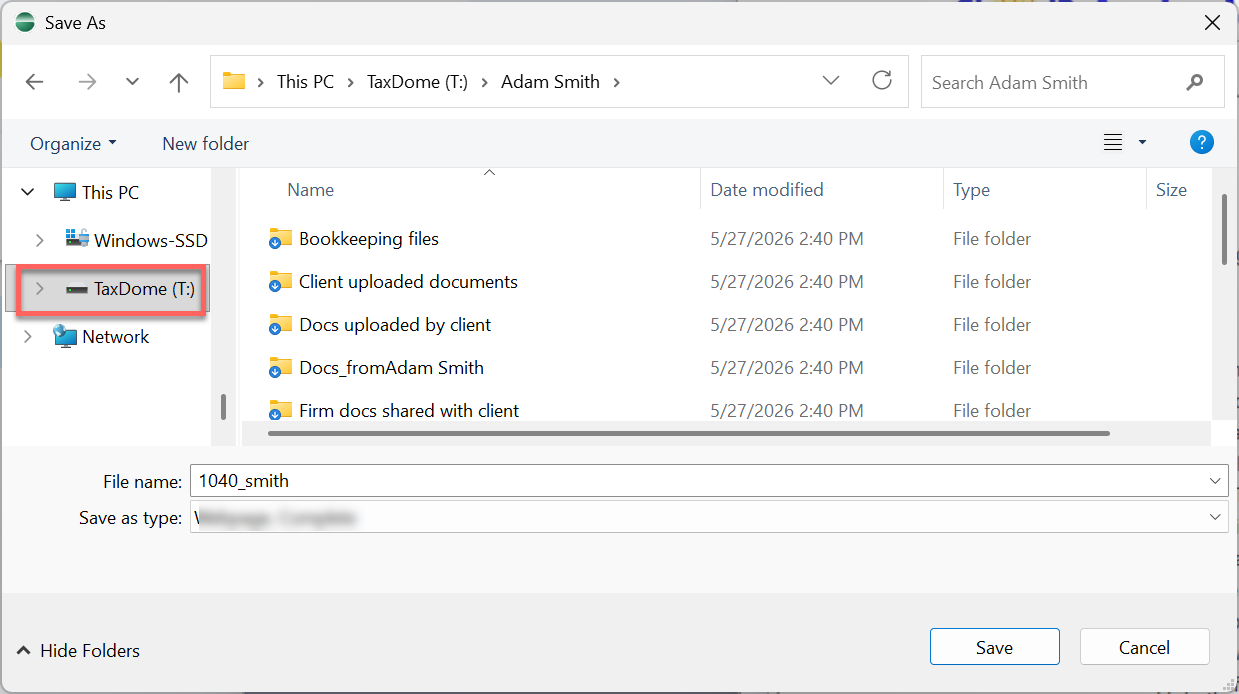The image size is (1239, 694).
Task: Click File folder type of Docs_fromAdam Smith row
Action: coord(992,368)
